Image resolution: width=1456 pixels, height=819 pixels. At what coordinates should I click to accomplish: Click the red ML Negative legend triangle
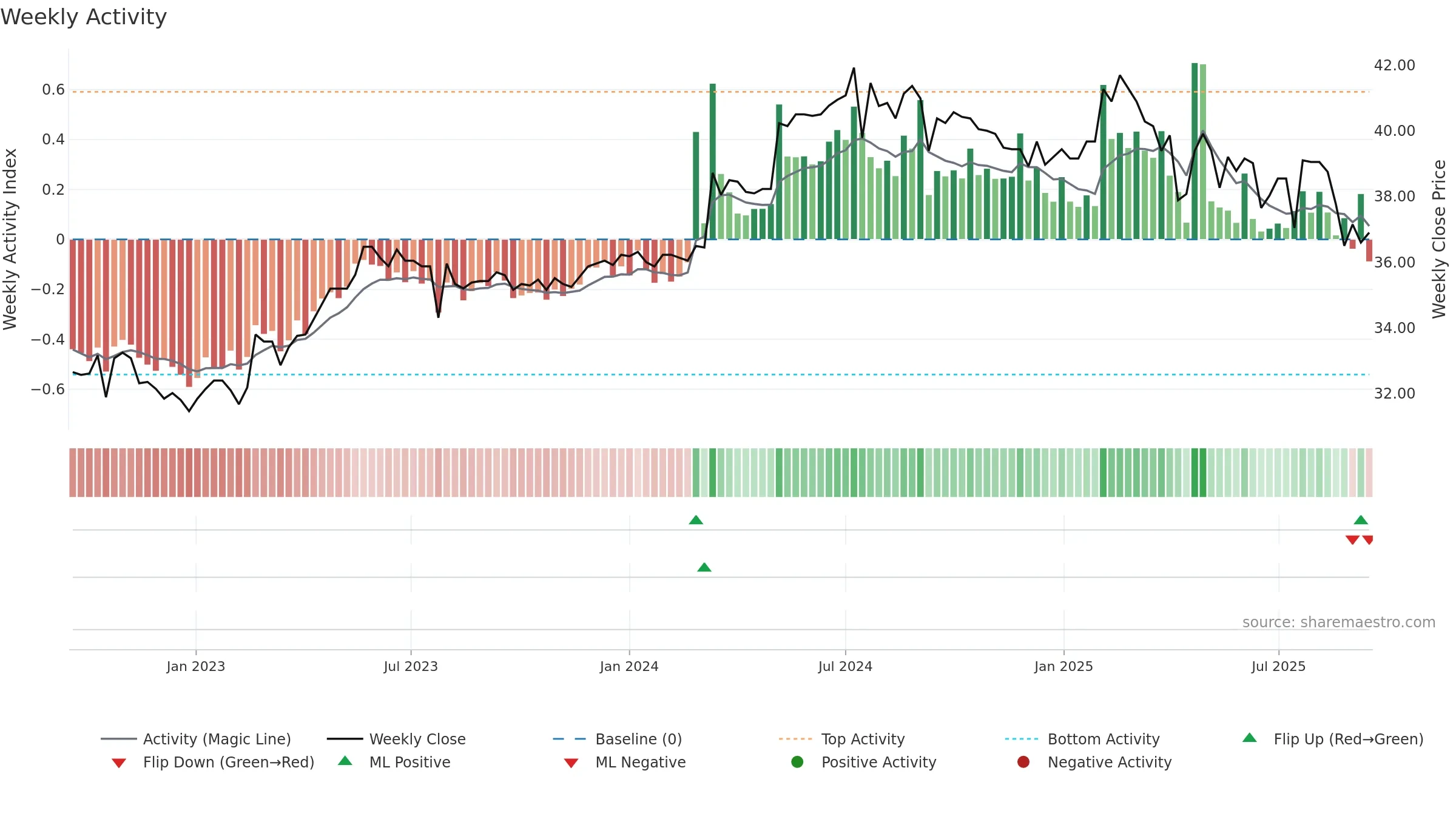pos(571,763)
